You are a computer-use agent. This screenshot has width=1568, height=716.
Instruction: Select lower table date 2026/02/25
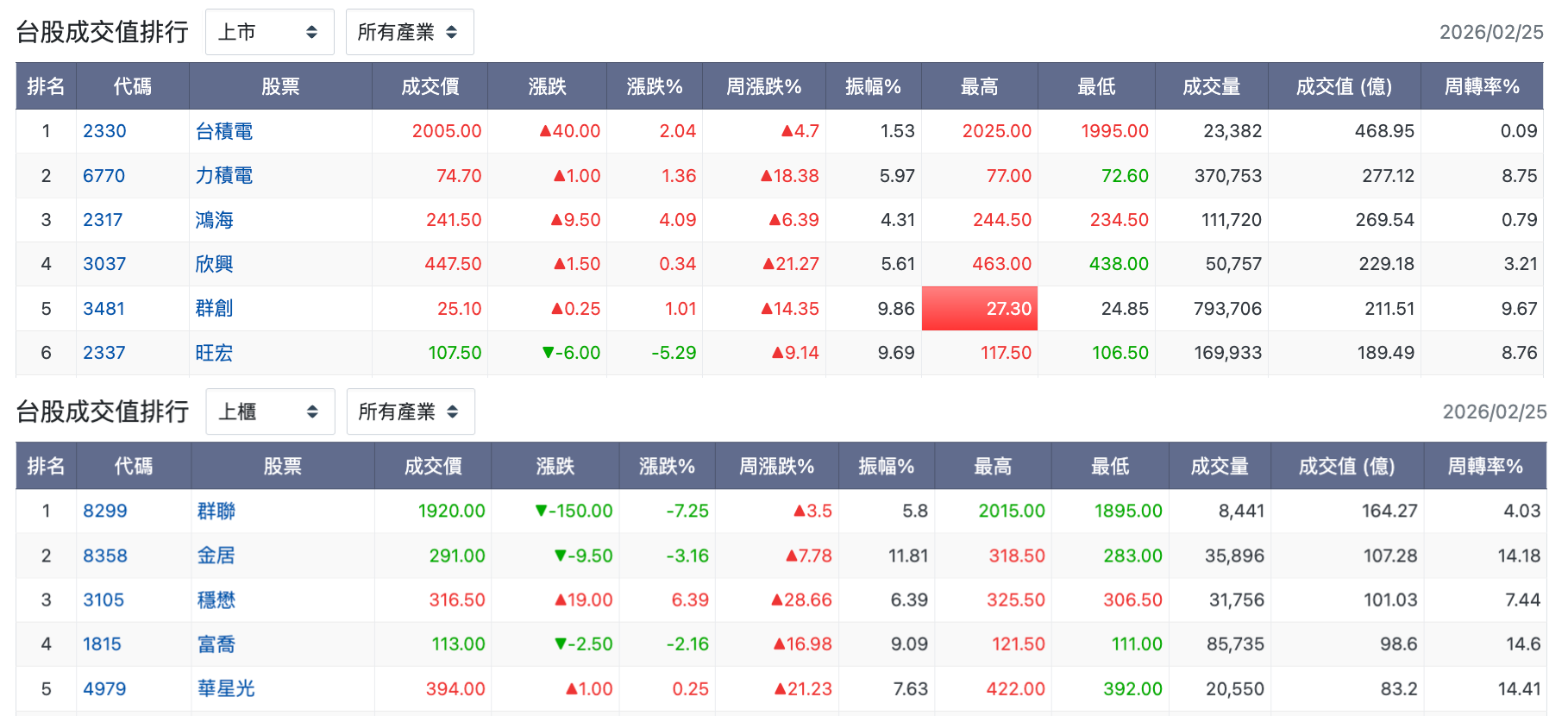(1495, 411)
